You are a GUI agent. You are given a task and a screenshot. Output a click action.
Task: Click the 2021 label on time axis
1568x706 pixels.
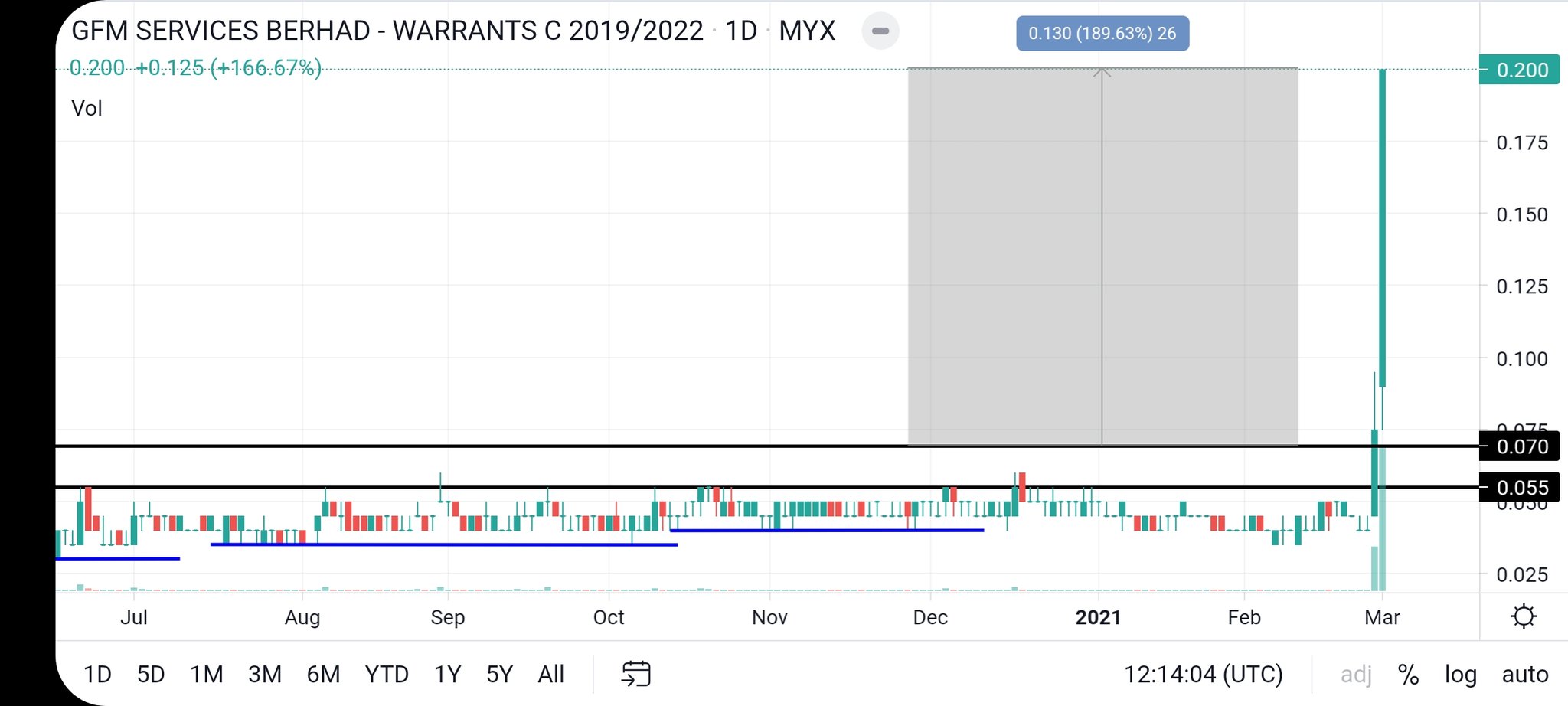1098,617
